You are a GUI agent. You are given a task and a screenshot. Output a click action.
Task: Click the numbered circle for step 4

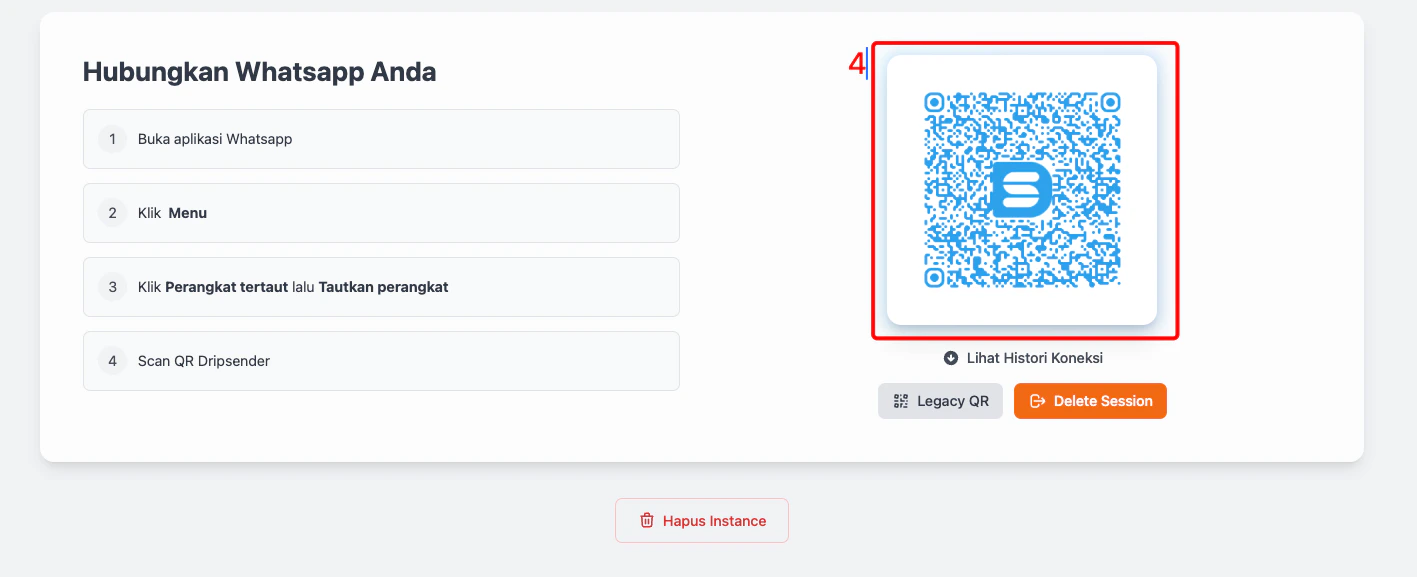[x=111, y=361]
